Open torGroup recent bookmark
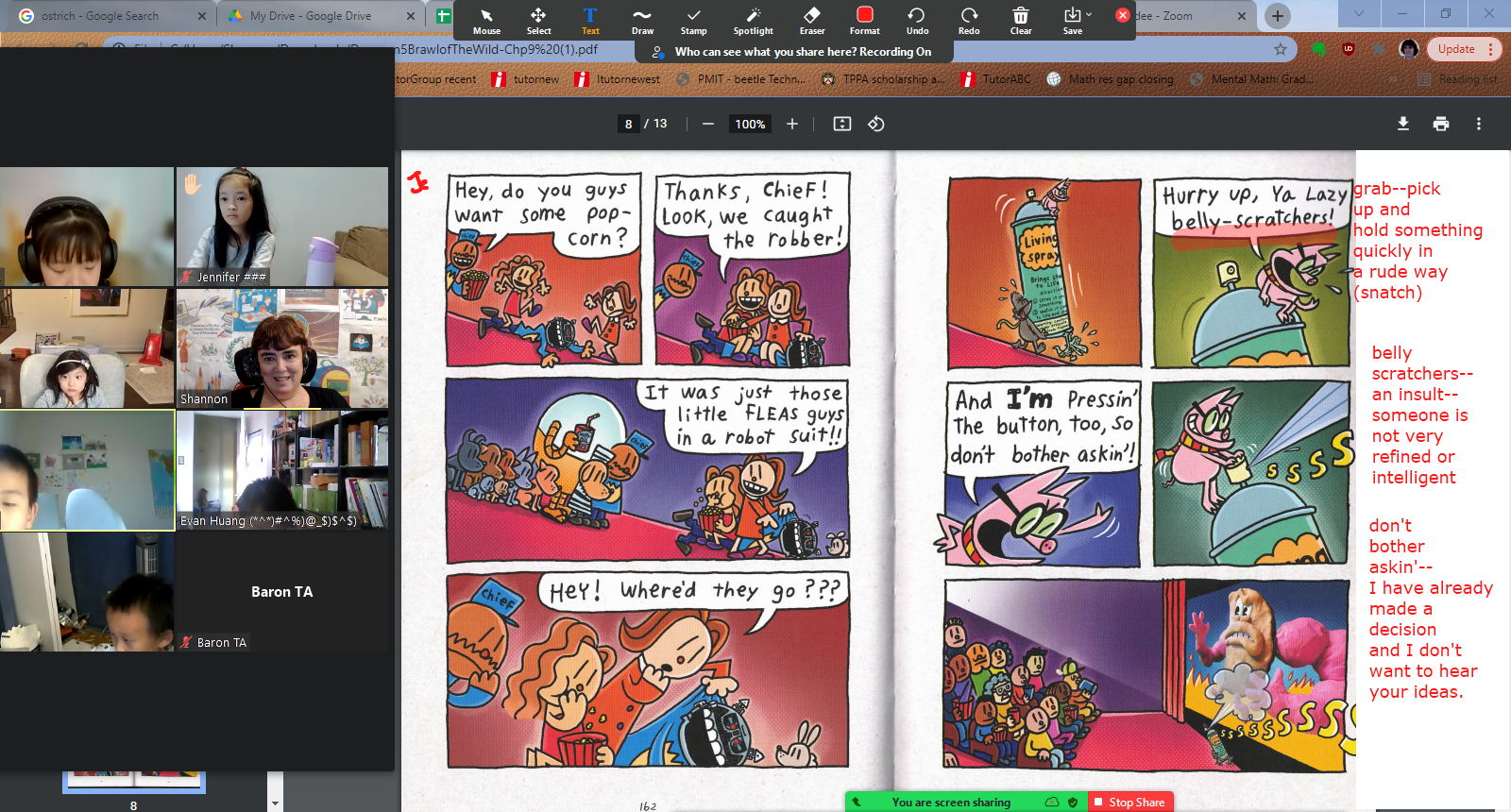This screenshot has width=1511, height=812. (436, 79)
